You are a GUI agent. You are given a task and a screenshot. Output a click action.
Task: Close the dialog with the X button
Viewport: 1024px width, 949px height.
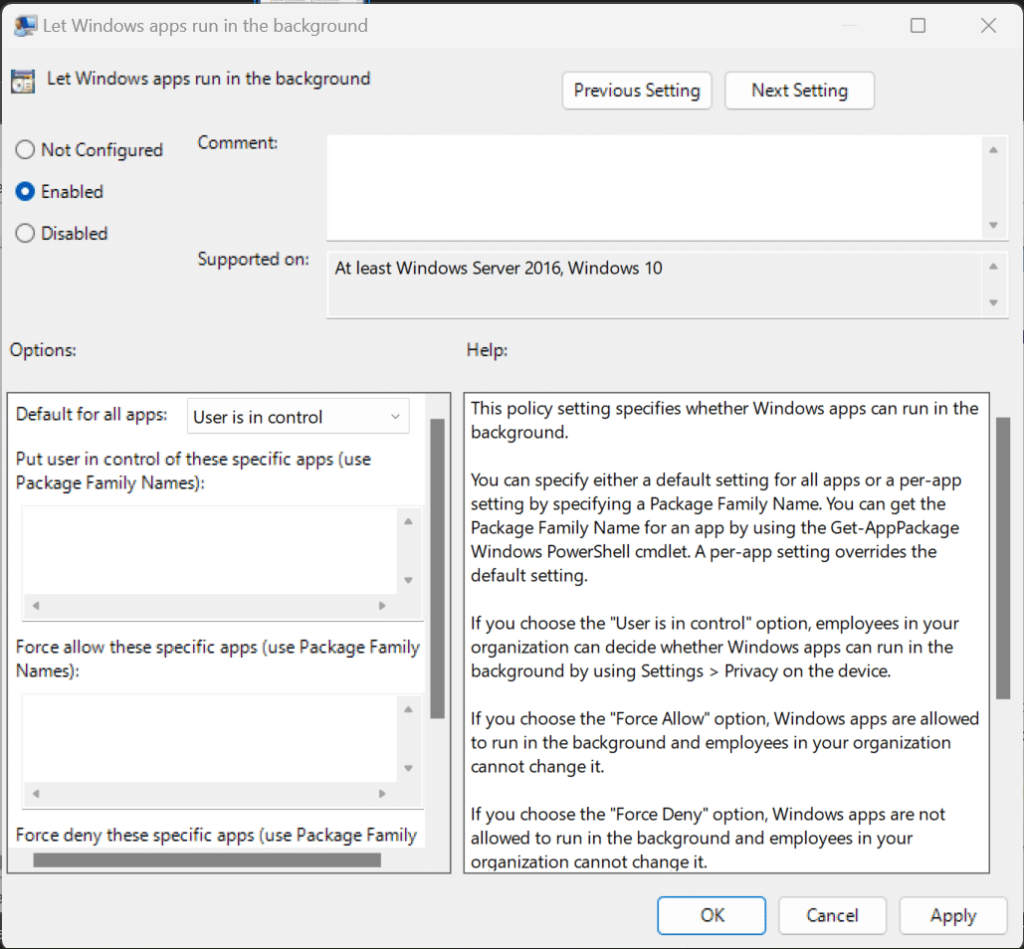[x=988, y=25]
